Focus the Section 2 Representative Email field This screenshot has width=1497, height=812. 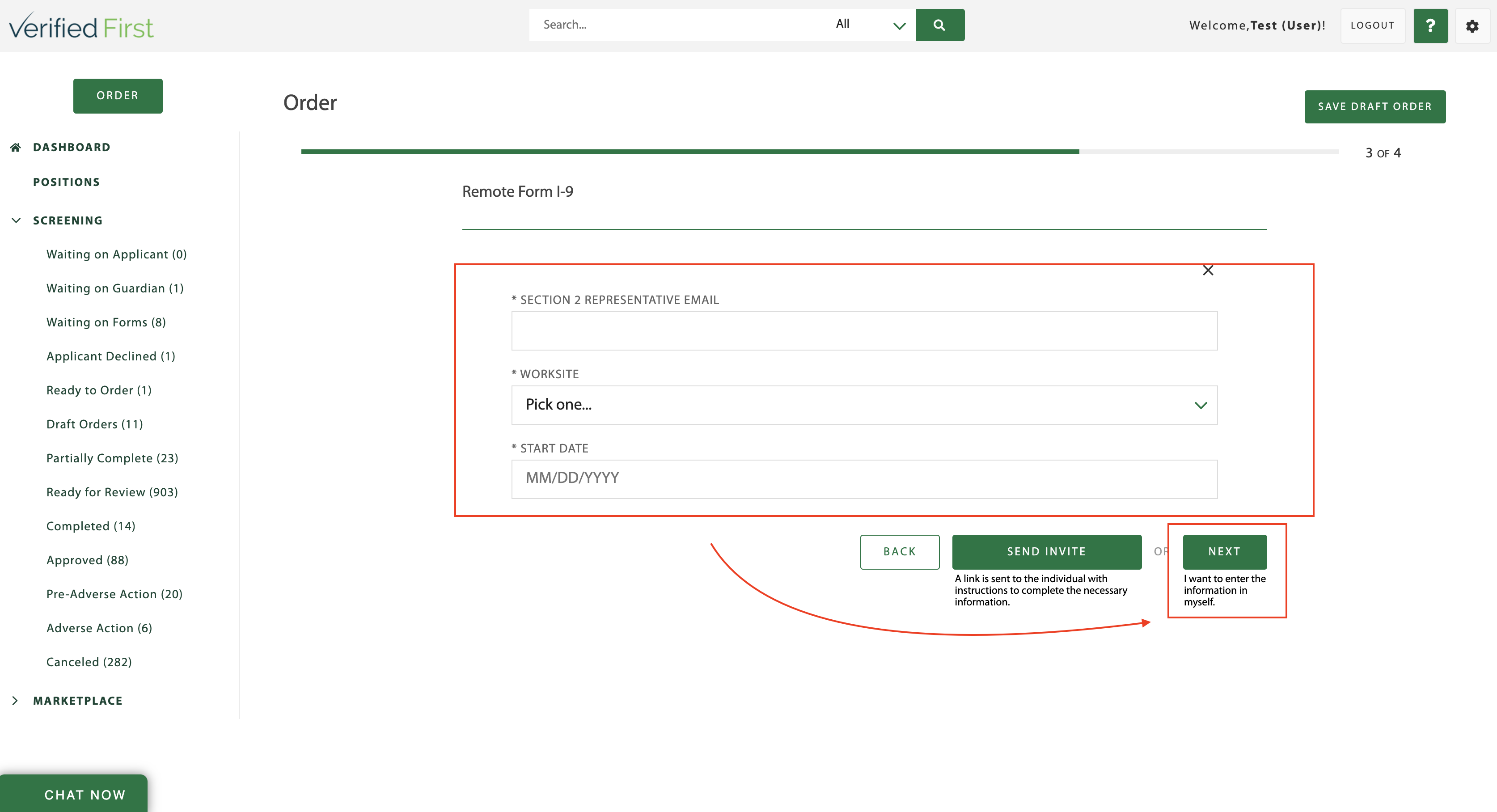[x=864, y=331]
